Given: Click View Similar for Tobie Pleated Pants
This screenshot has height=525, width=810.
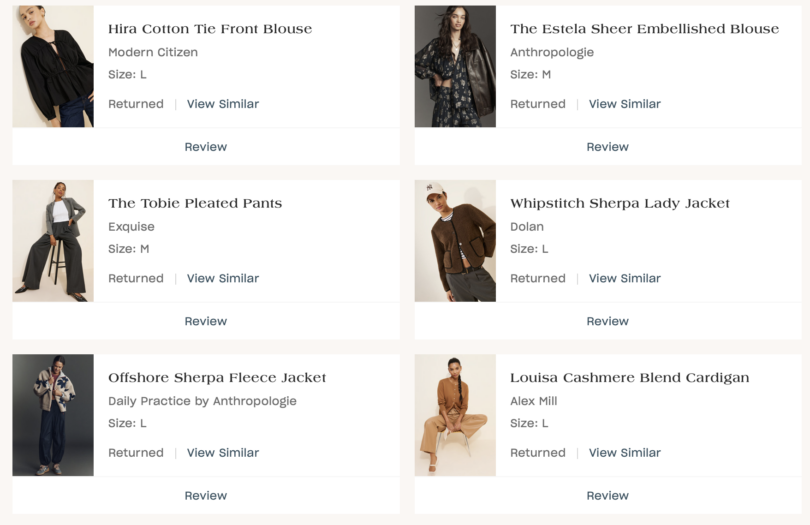Looking at the screenshot, I should coord(222,278).
